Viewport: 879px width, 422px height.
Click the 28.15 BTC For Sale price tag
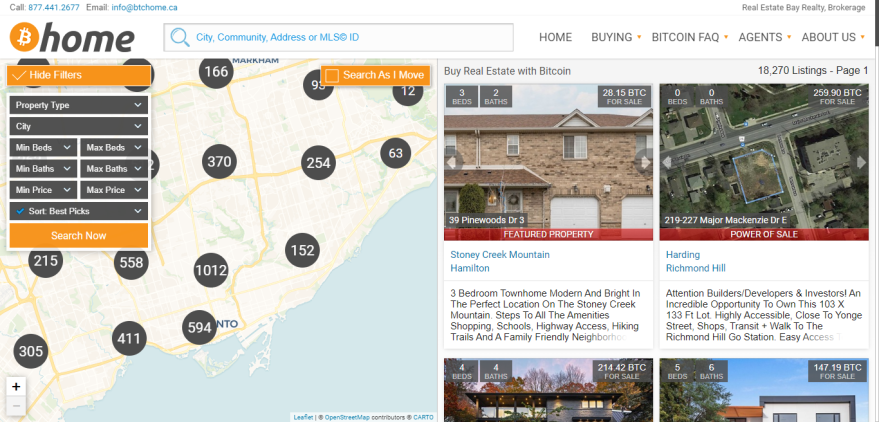tap(624, 96)
